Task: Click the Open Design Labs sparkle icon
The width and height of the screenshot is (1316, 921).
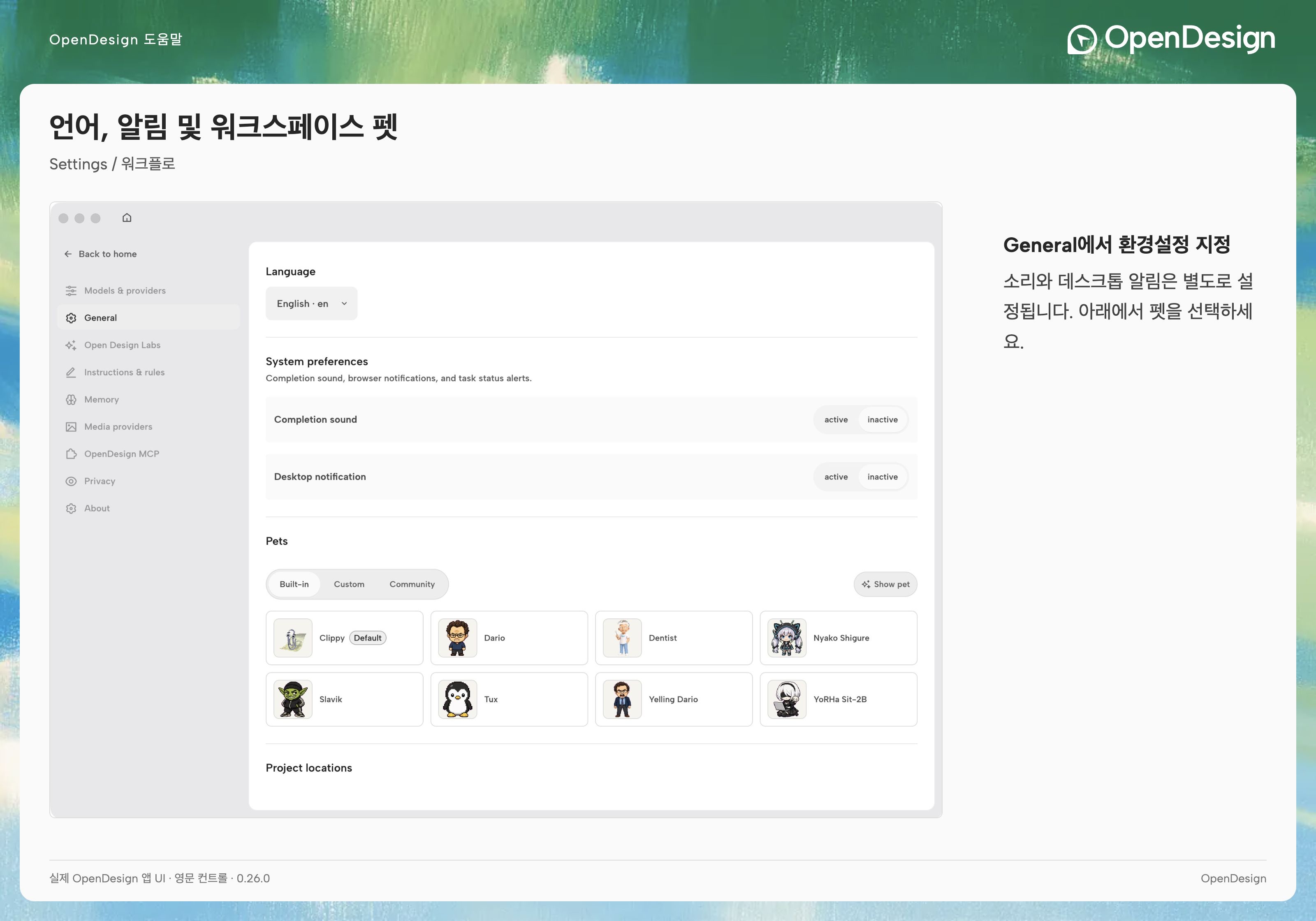Action: (71, 345)
